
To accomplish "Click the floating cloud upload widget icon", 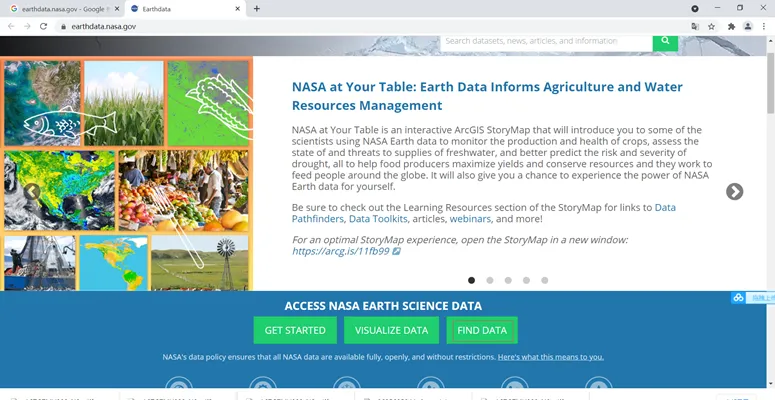I will click(738, 298).
